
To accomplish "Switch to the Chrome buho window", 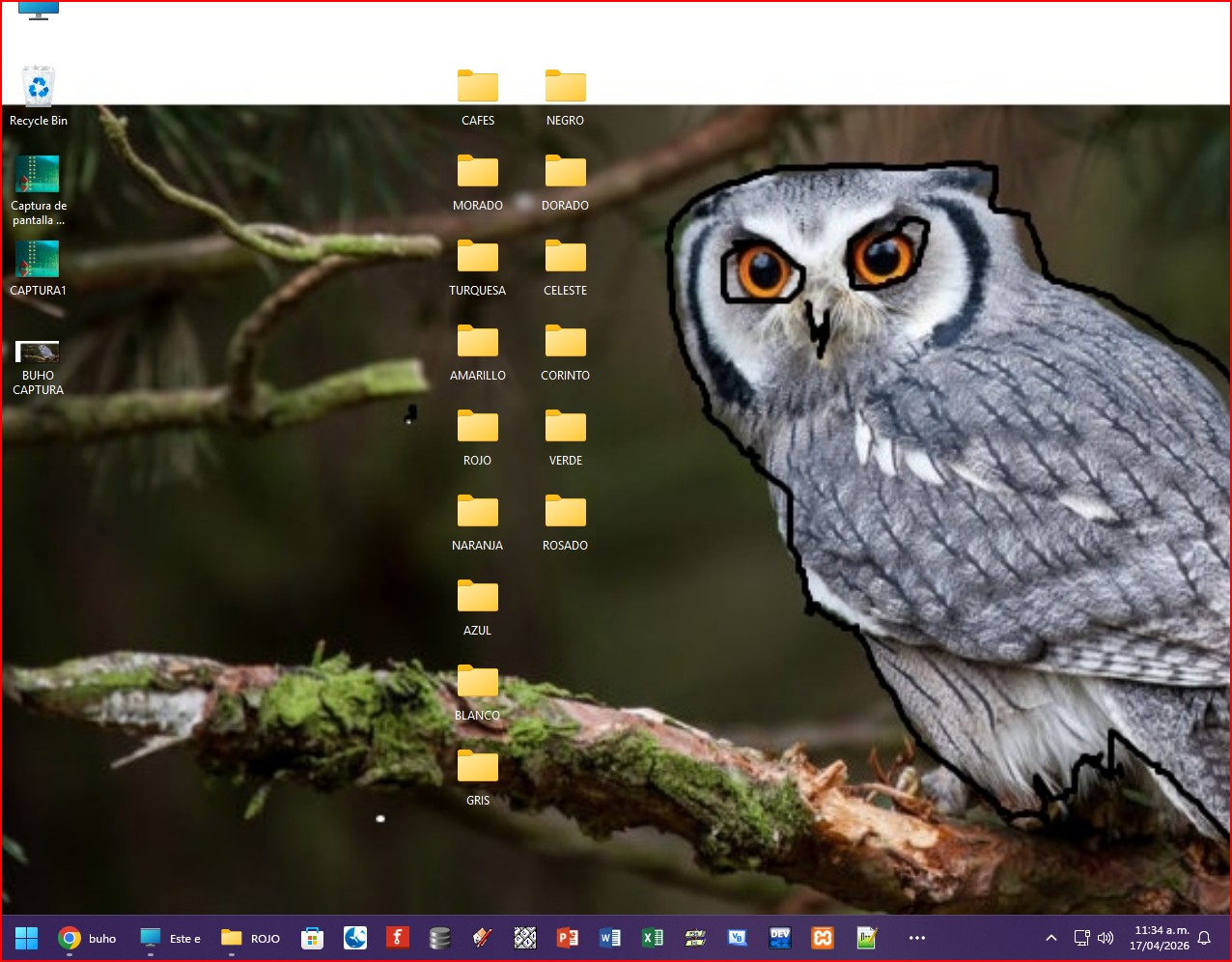I will [x=87, y=938].
